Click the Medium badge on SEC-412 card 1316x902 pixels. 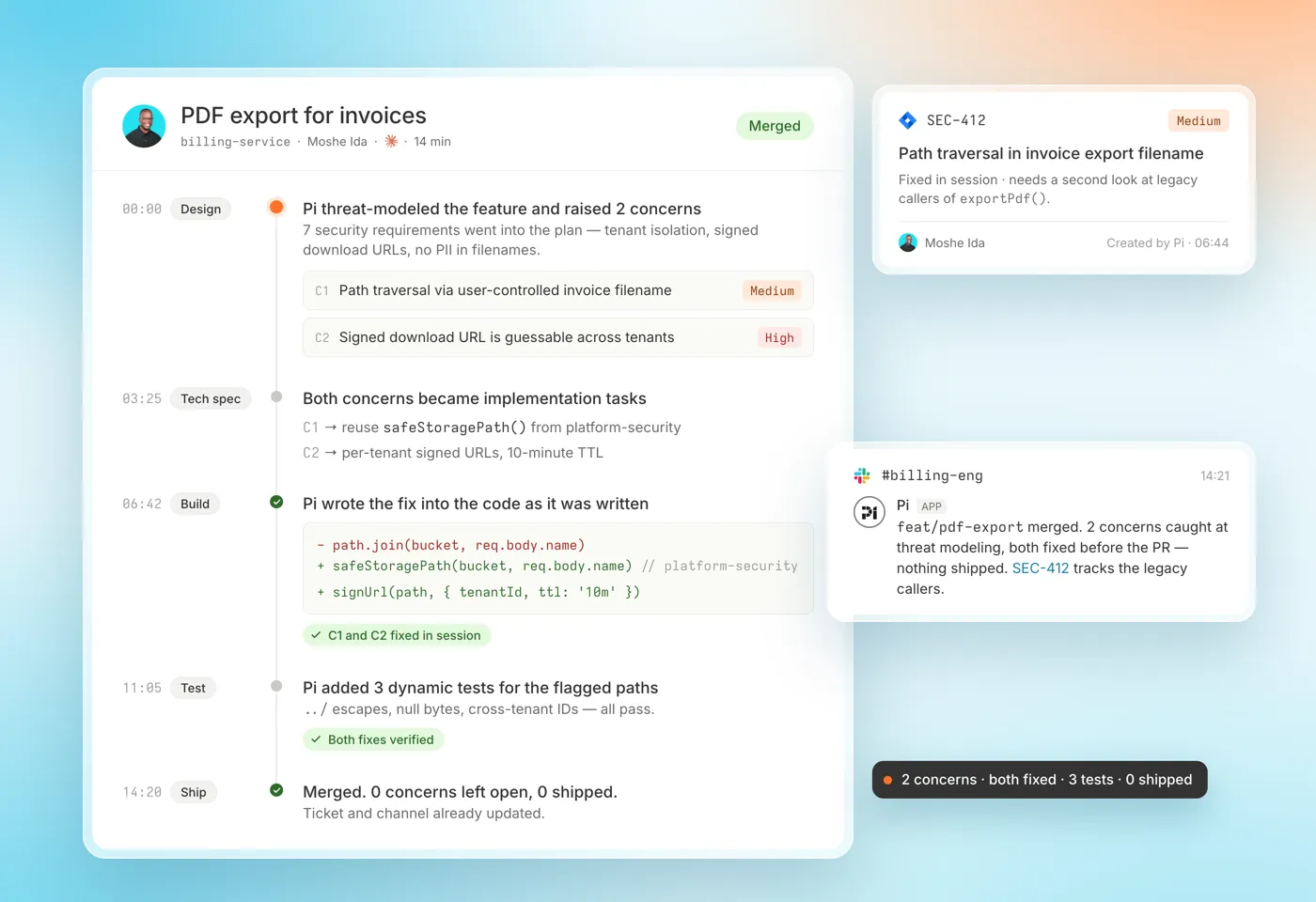point(1198,120)
